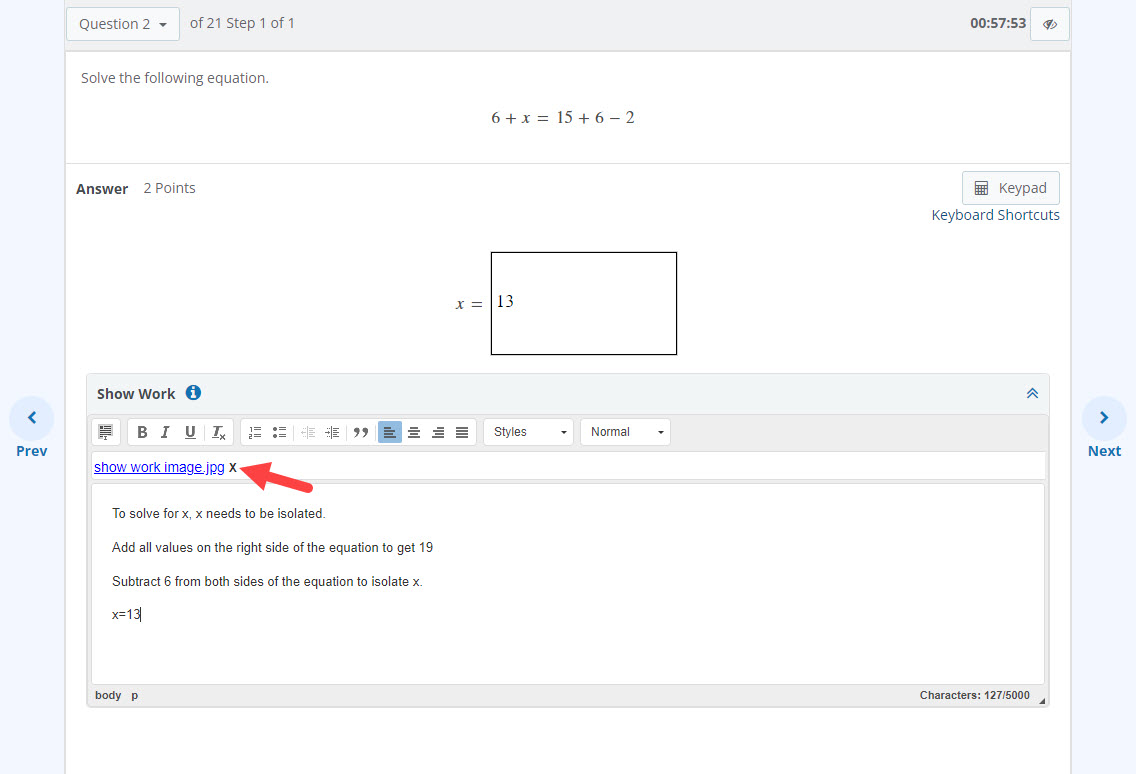The height and width of the screenshot is (774, 1136).
Task: Open the Keypad
Action: tap(1010, 188)
